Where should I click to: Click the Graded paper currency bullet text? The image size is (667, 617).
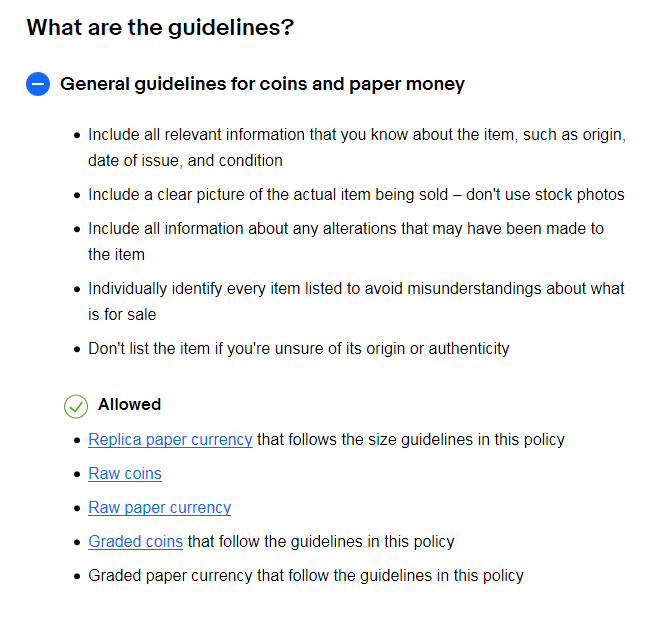pos(306,576)
